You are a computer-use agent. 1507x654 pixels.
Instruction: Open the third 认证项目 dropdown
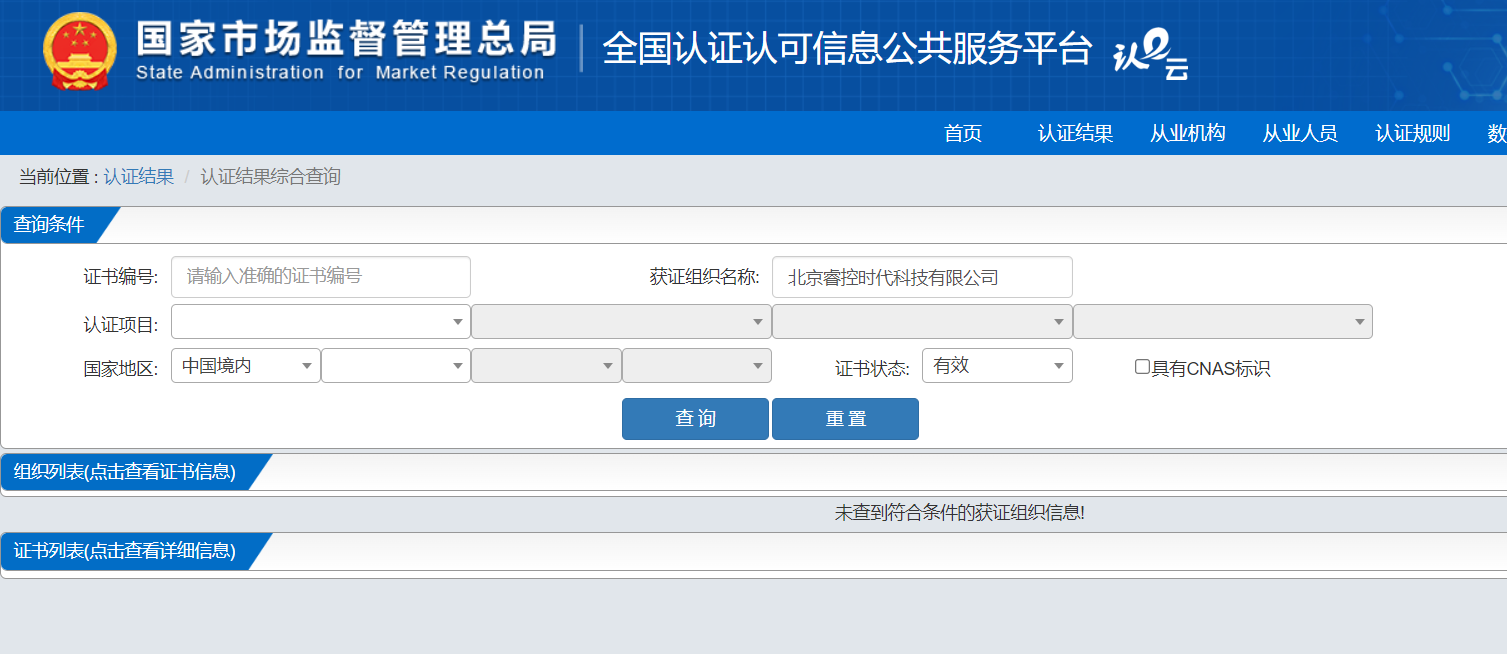point(922,322)
